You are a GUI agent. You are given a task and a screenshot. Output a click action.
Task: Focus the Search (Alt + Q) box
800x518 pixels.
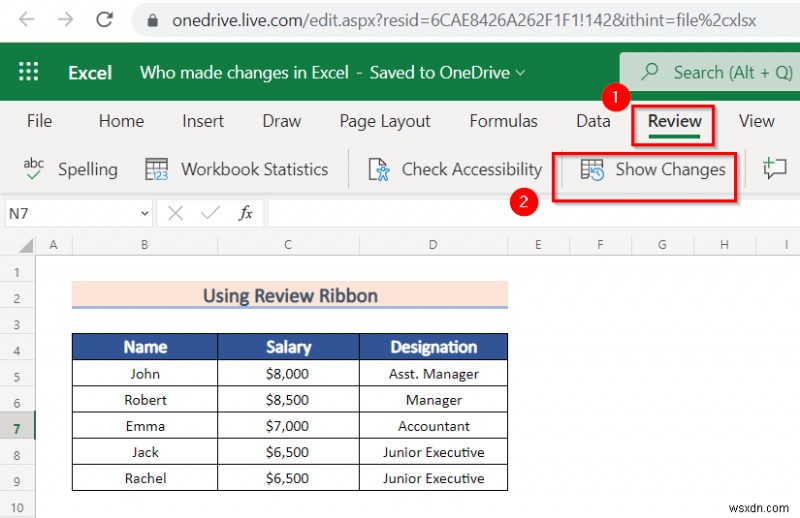tap(710, 72)
